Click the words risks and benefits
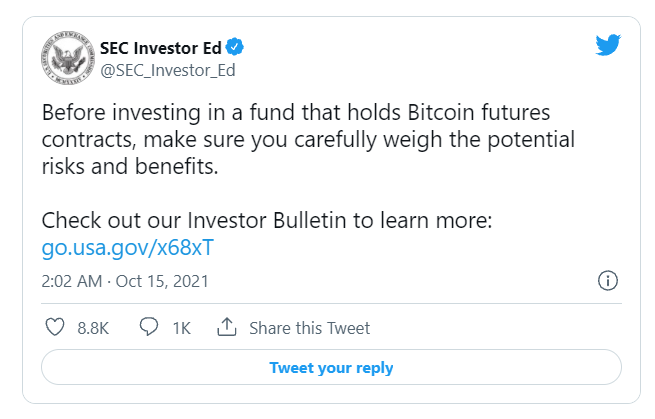 tap(128, 165)
